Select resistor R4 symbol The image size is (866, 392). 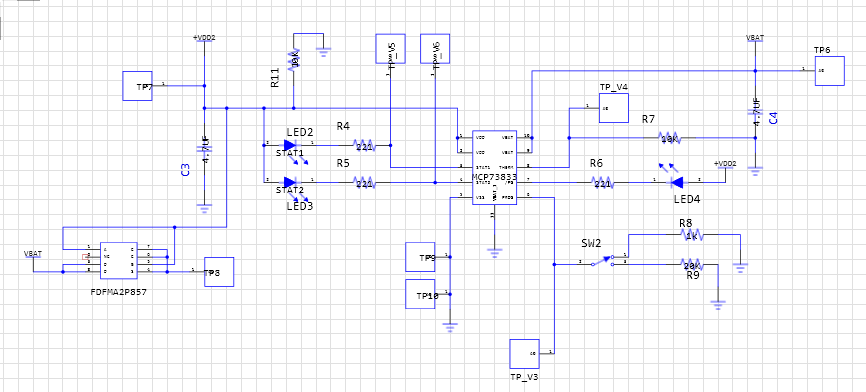pyautogui.click(x=364, y=146)
